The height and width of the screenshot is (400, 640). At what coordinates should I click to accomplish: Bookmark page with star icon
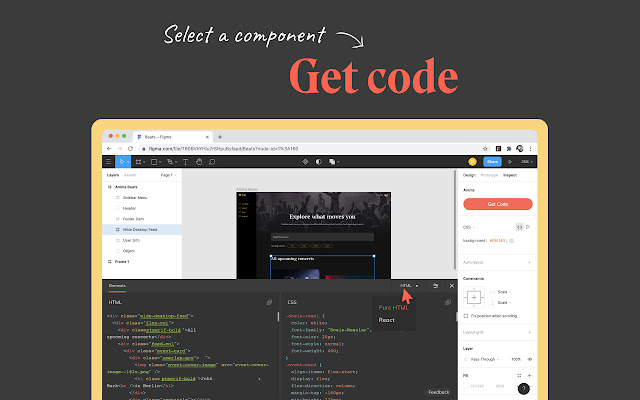point(485,149)
